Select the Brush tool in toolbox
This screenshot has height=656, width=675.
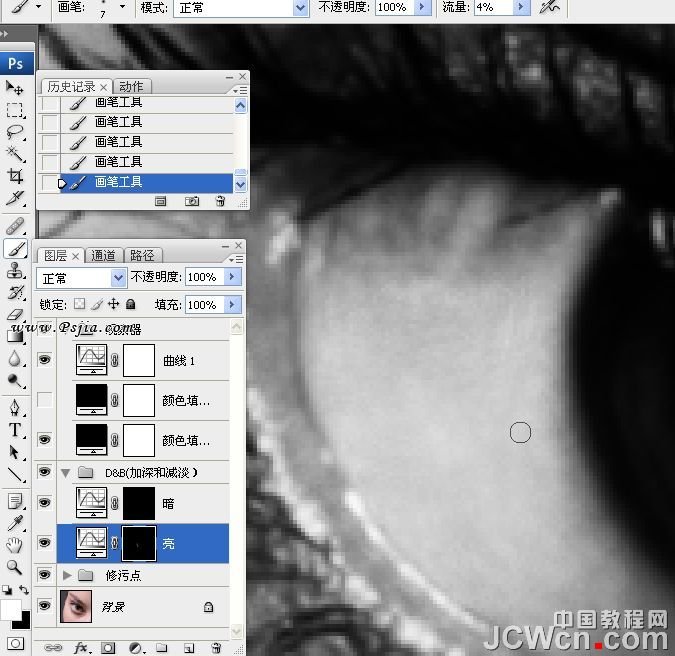pyautogui.click(x=15, y=249)
